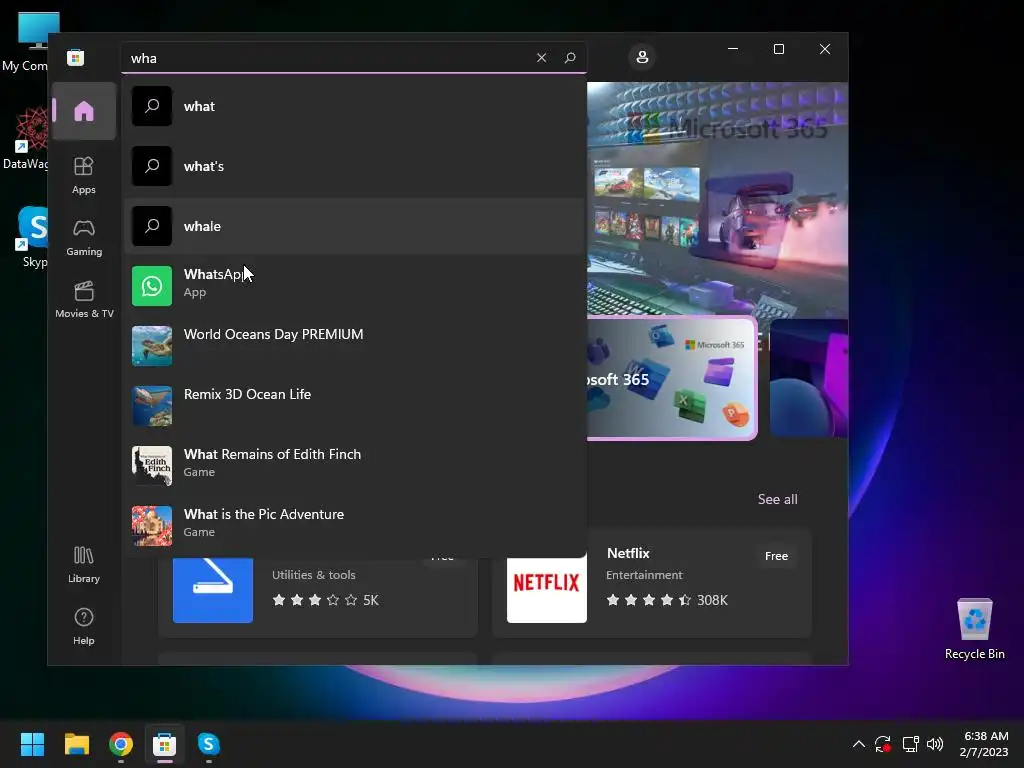Click the sync tray icon with red dot
1024x768 pixels.
883,744
